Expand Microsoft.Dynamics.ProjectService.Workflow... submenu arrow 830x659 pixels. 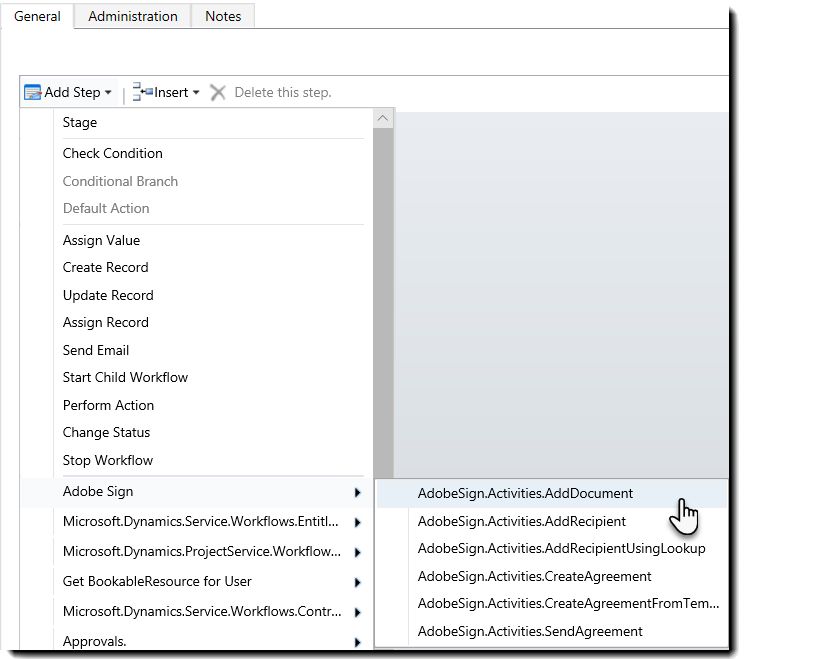[x=357, y=553]
